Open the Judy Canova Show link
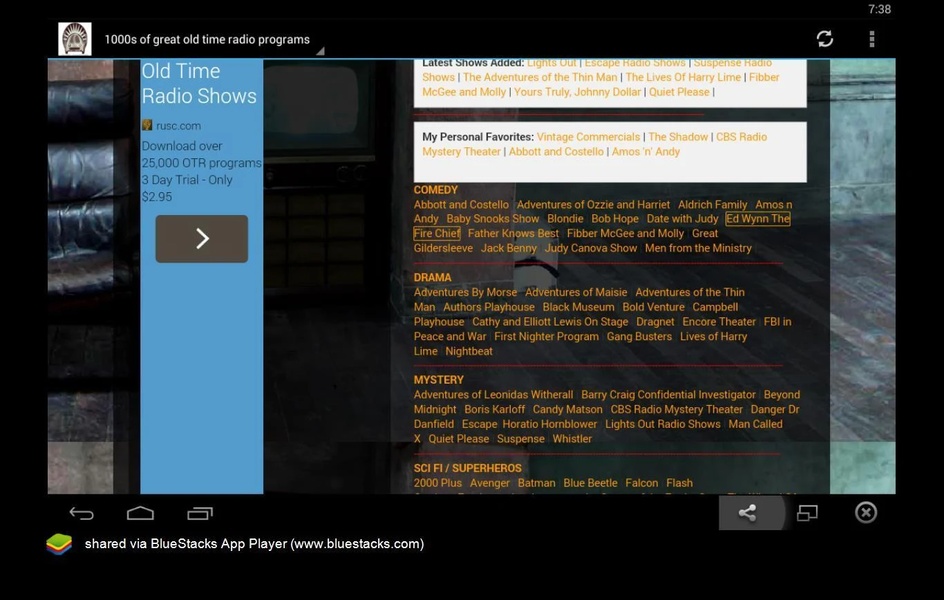Viewport: 944px width, 600px height. (591, 248)
